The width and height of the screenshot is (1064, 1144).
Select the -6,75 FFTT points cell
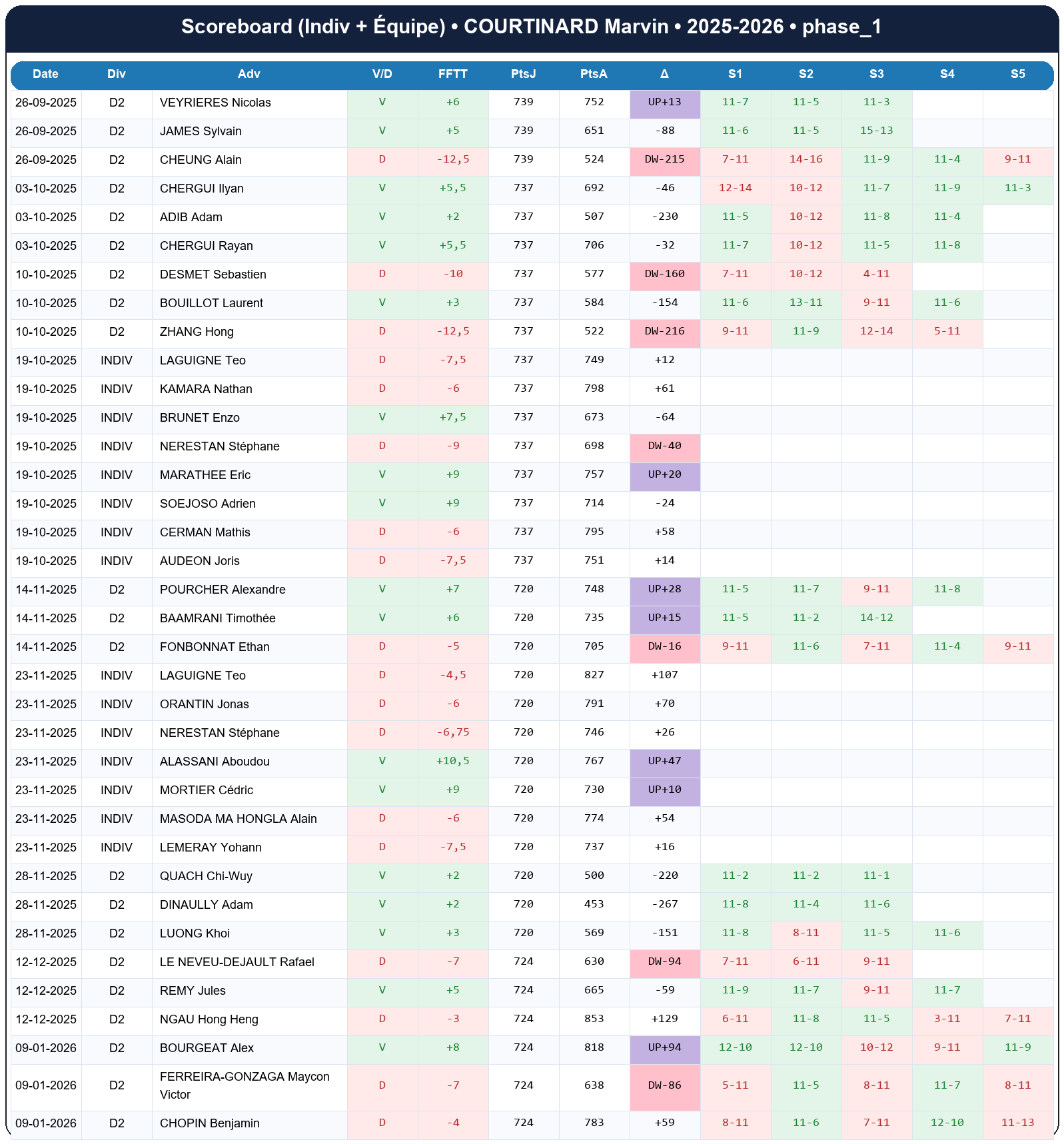pyautogui.click(x=452, y=733)
